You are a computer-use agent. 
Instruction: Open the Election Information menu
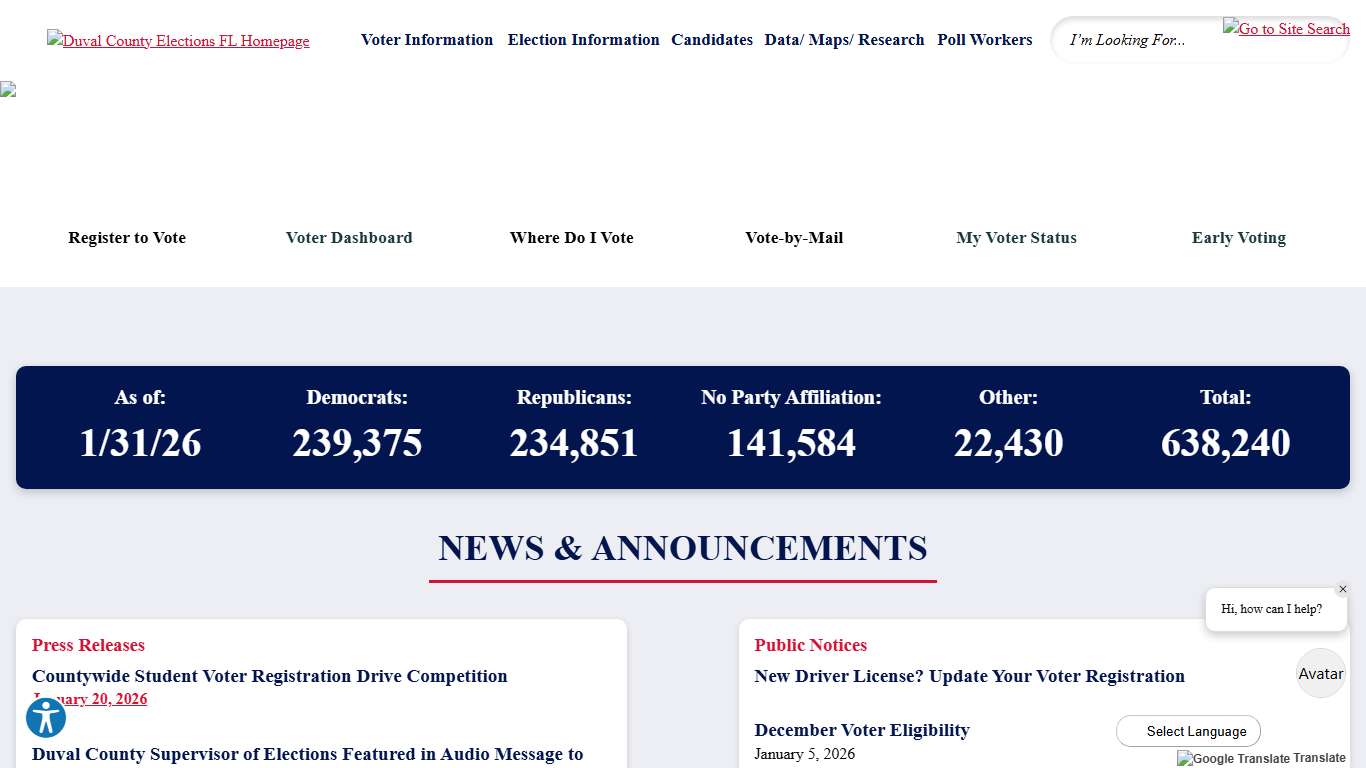(x=583, y=40)
